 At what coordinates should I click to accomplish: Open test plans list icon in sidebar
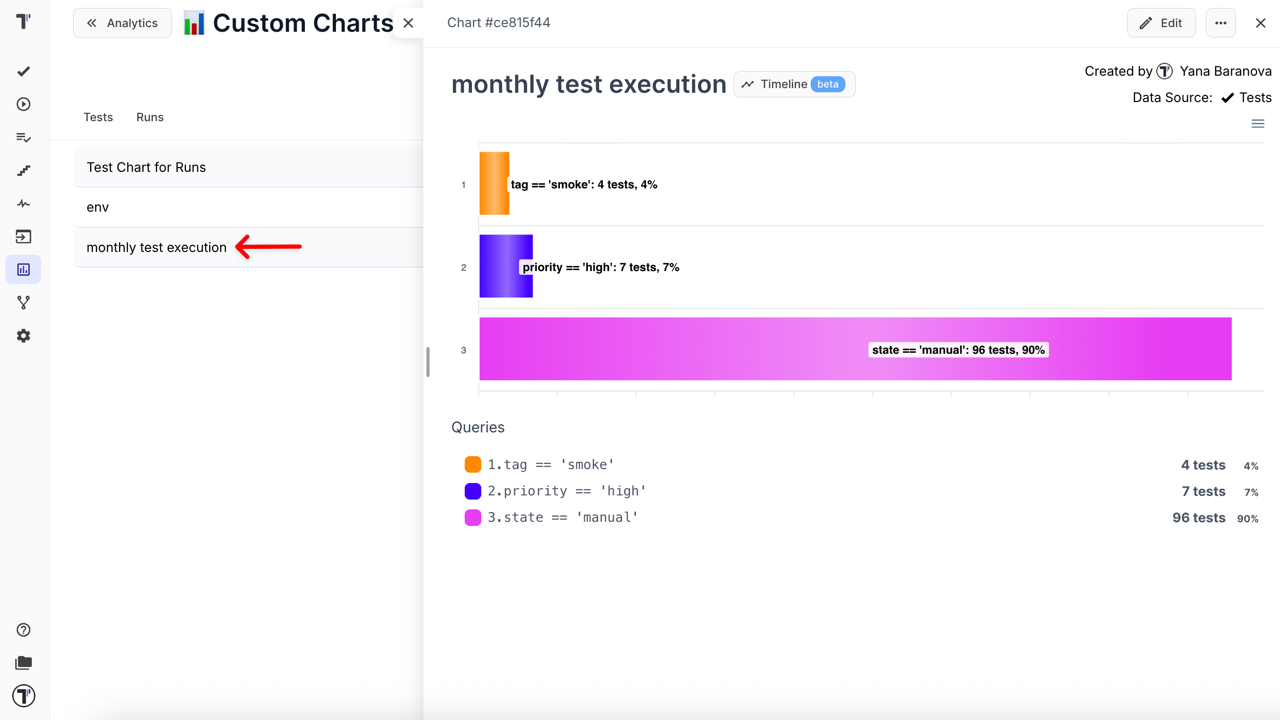[x=23, y=137]
